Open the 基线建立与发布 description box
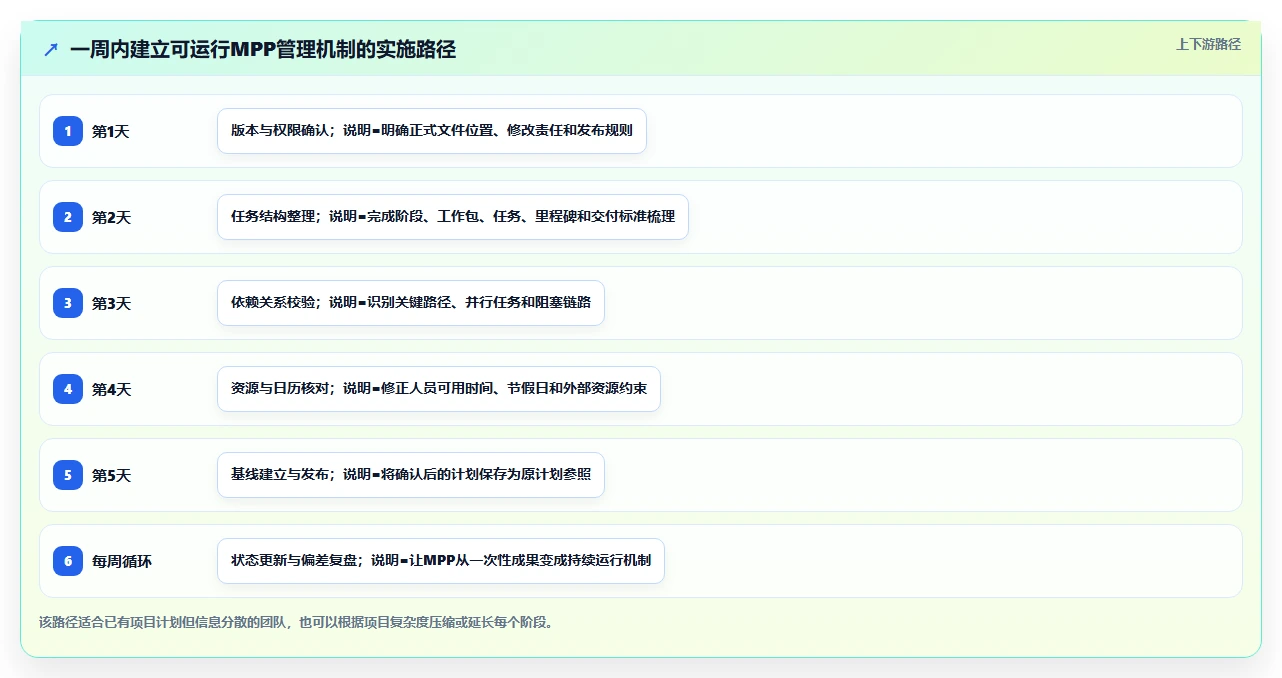Image resolution: width=1282 pixels, height=678 pixels. (x=411, y=475)
